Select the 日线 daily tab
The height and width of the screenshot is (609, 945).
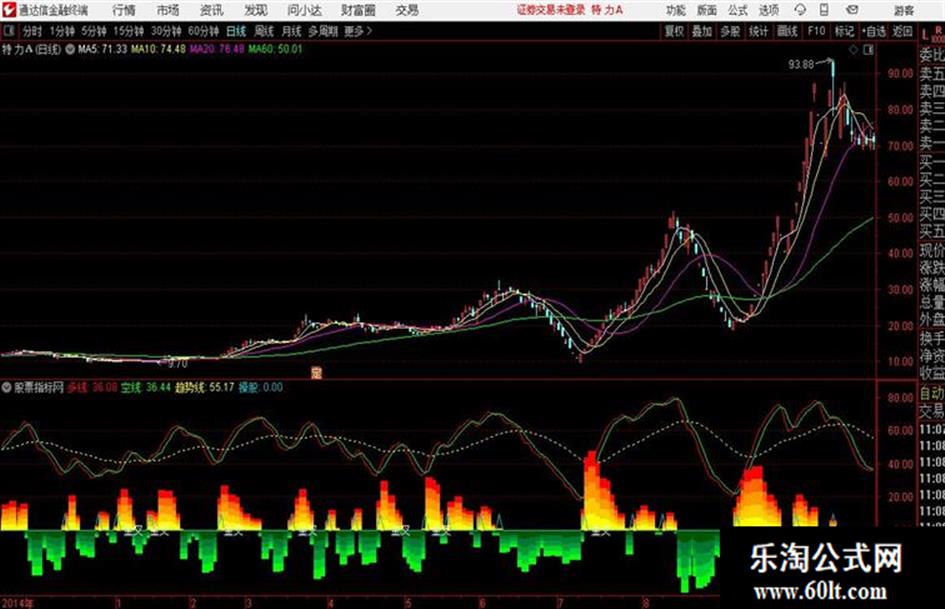click(236, 31)
